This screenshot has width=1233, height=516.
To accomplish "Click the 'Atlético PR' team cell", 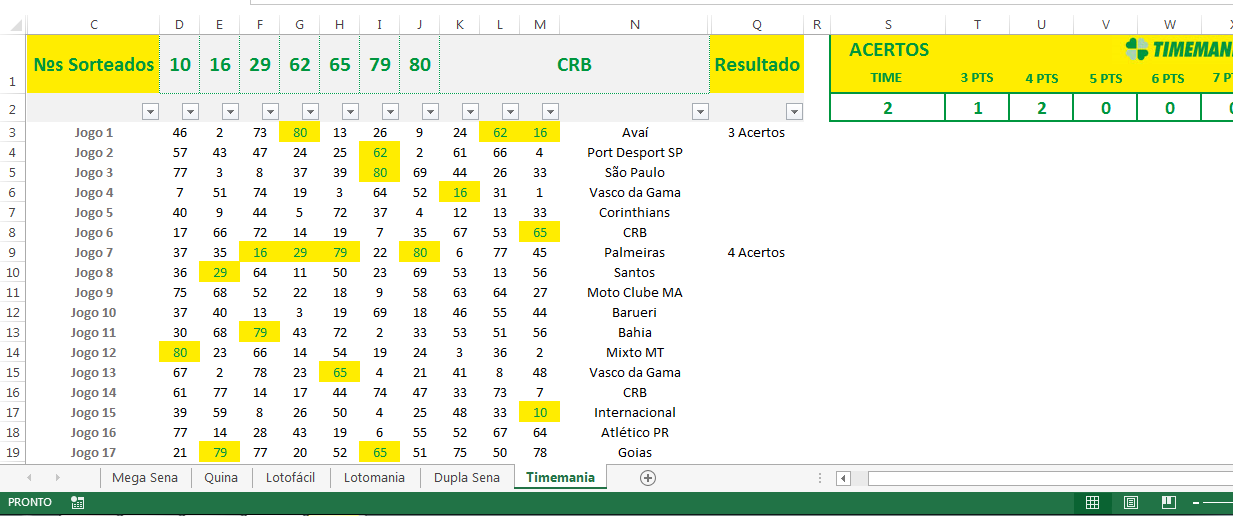I will click(x=635, y=432).
